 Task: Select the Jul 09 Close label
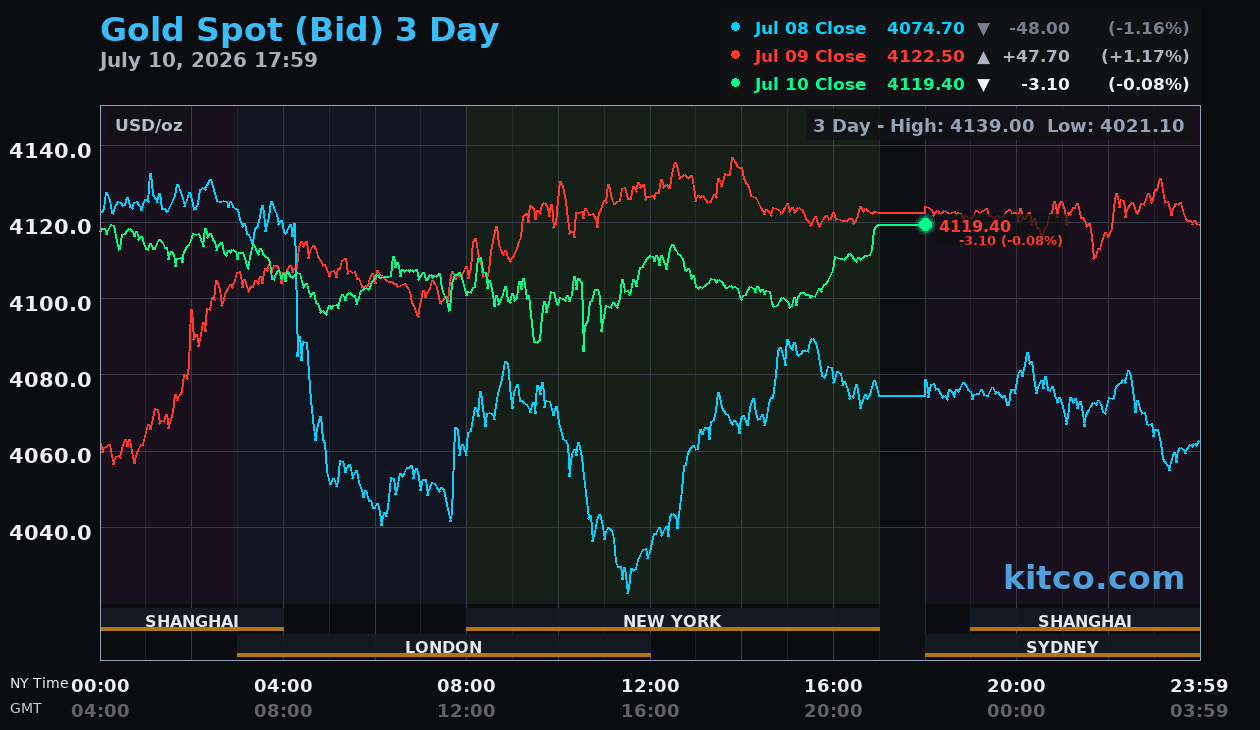click(x=810, y=57)
